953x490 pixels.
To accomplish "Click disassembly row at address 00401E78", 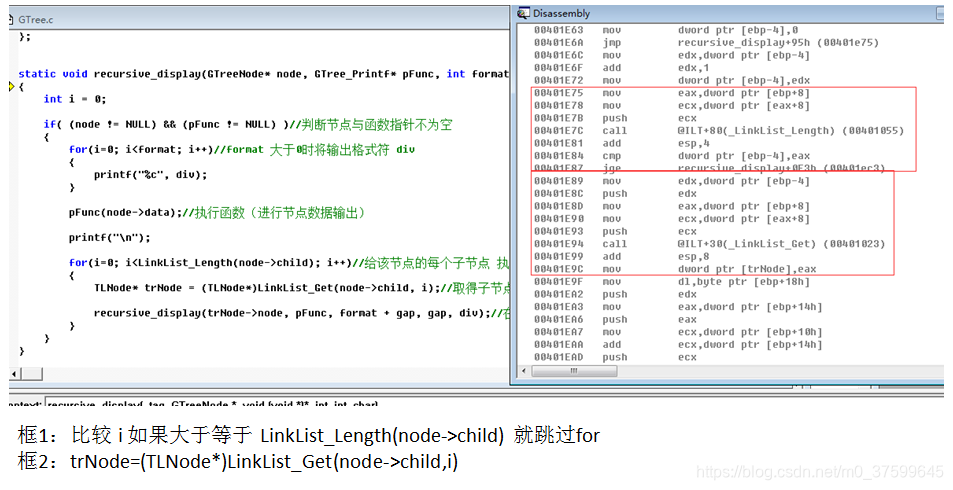I will 672,105.
